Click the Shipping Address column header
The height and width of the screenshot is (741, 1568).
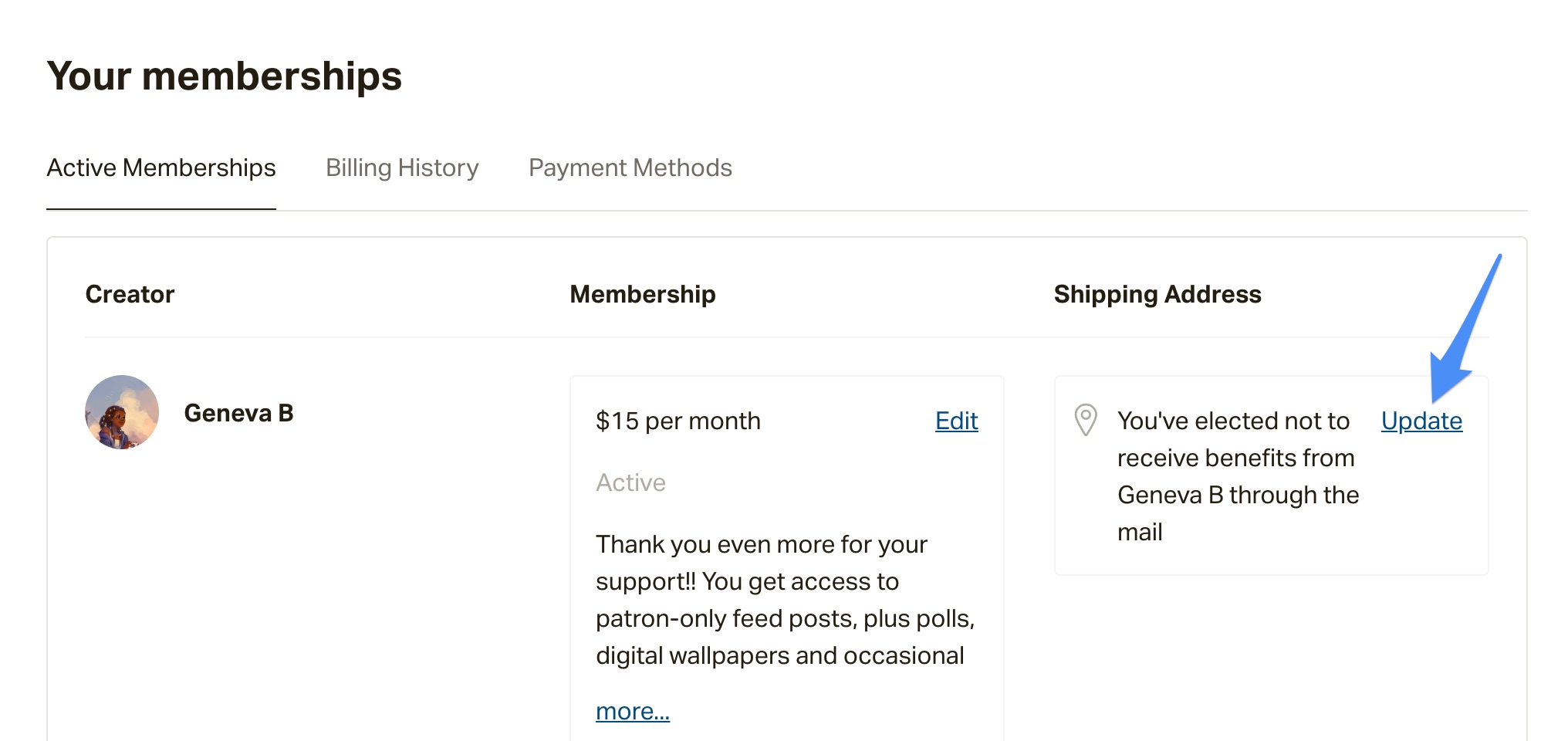1157,294
